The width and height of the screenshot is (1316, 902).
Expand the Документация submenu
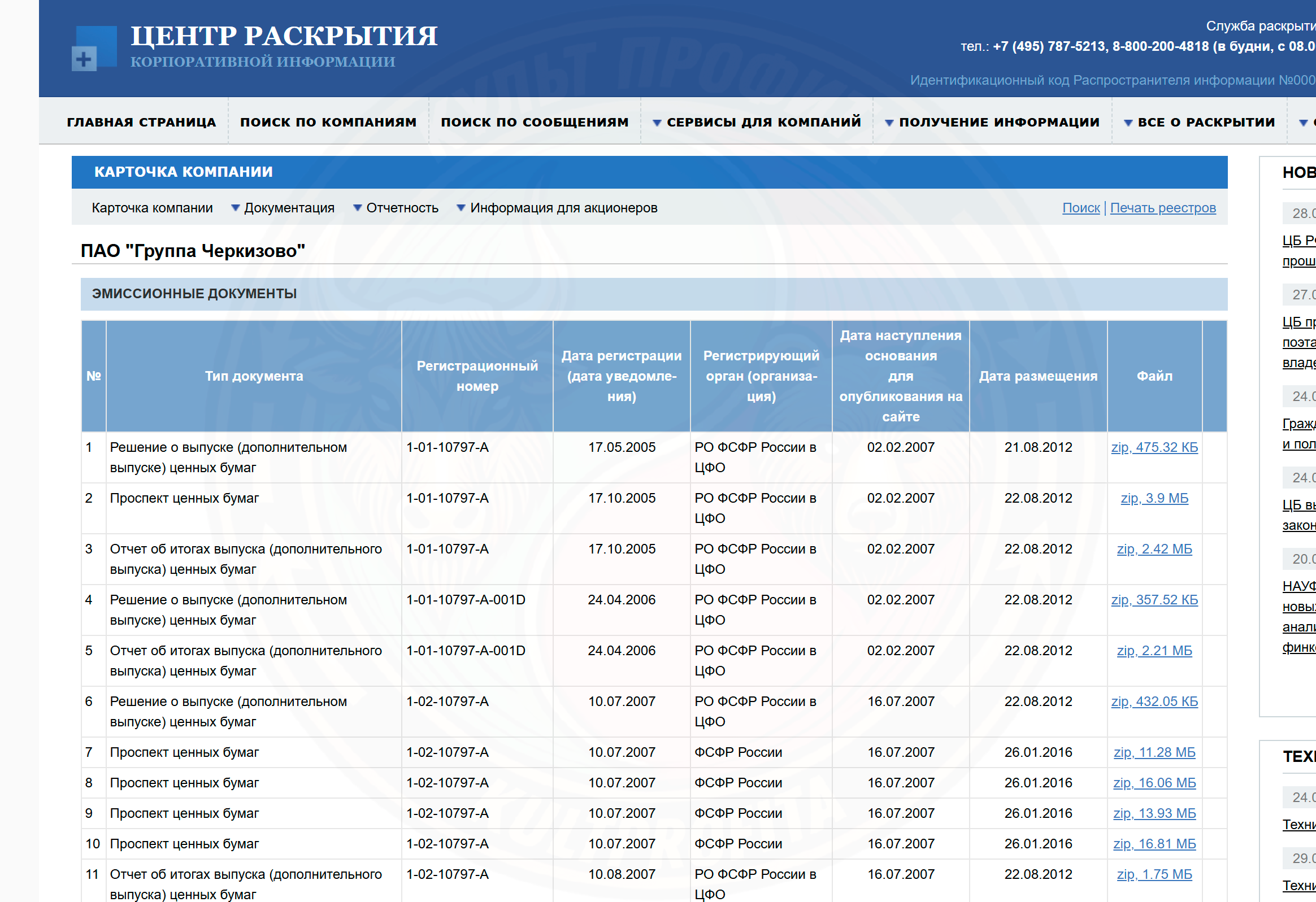283,208
